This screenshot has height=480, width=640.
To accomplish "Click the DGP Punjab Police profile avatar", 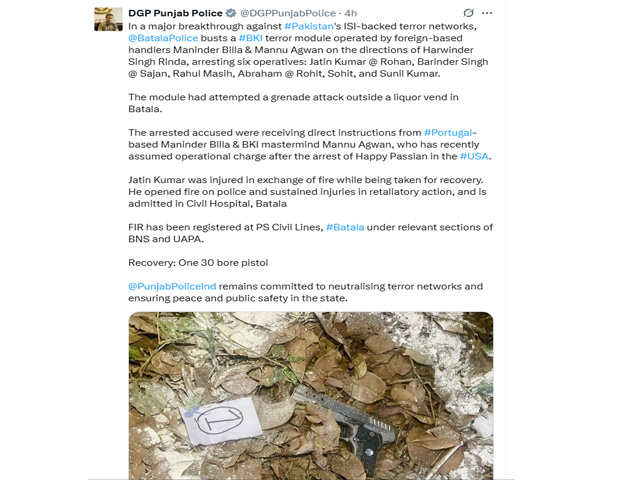I will [x=108, y=19].
